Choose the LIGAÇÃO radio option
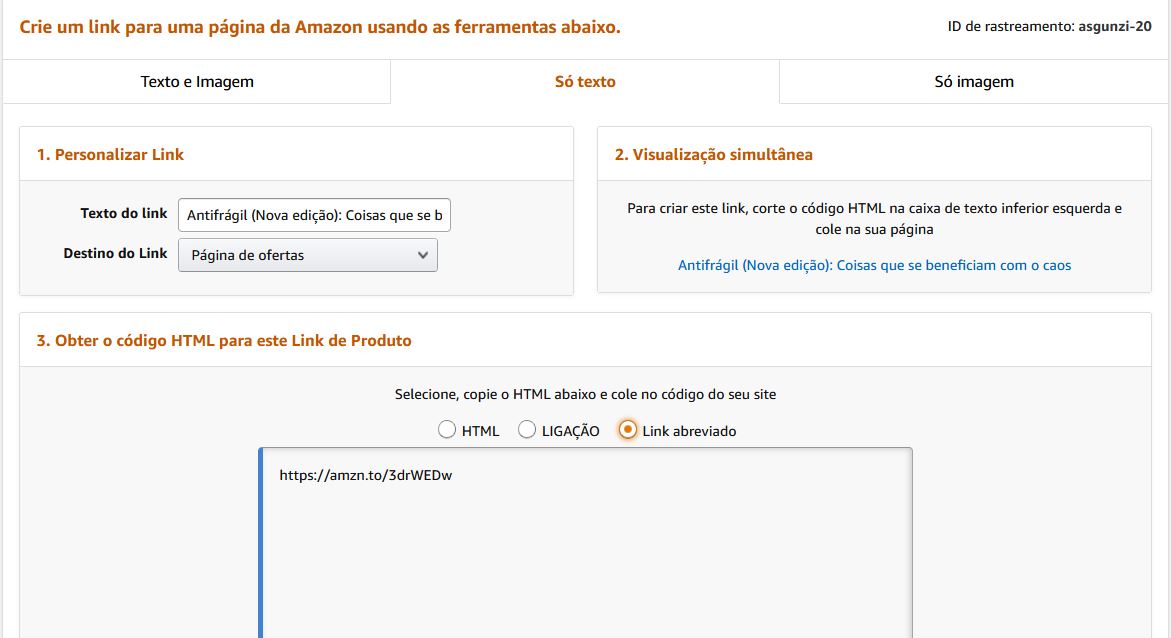This screenshot has height=638, width=1171. click(527, 430)
